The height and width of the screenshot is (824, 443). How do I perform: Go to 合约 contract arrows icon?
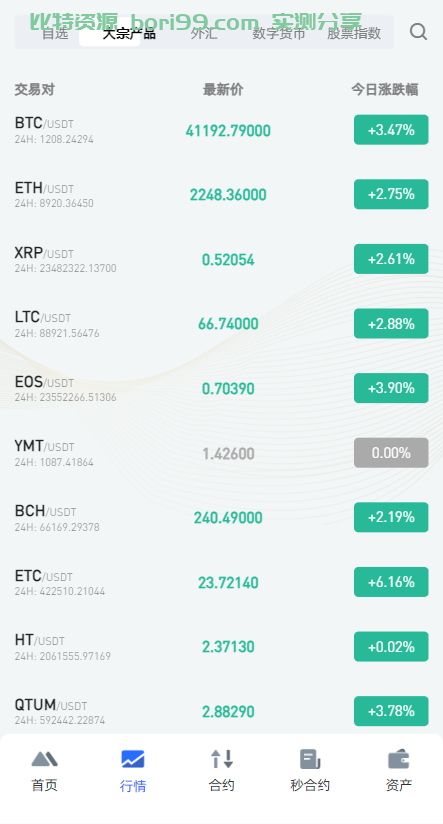click(x=222, y=759)
